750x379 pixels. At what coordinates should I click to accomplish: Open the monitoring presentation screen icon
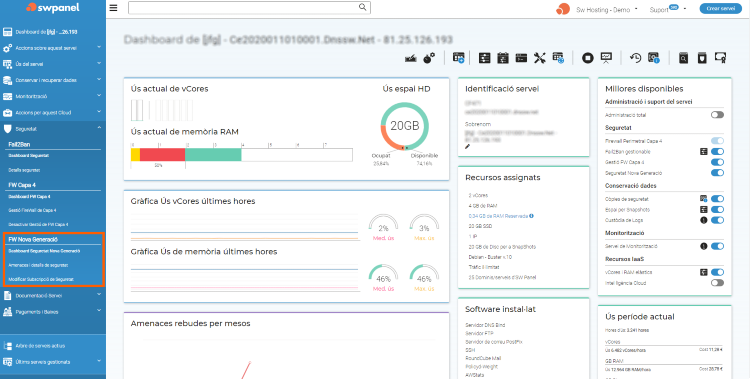[607, 58]
